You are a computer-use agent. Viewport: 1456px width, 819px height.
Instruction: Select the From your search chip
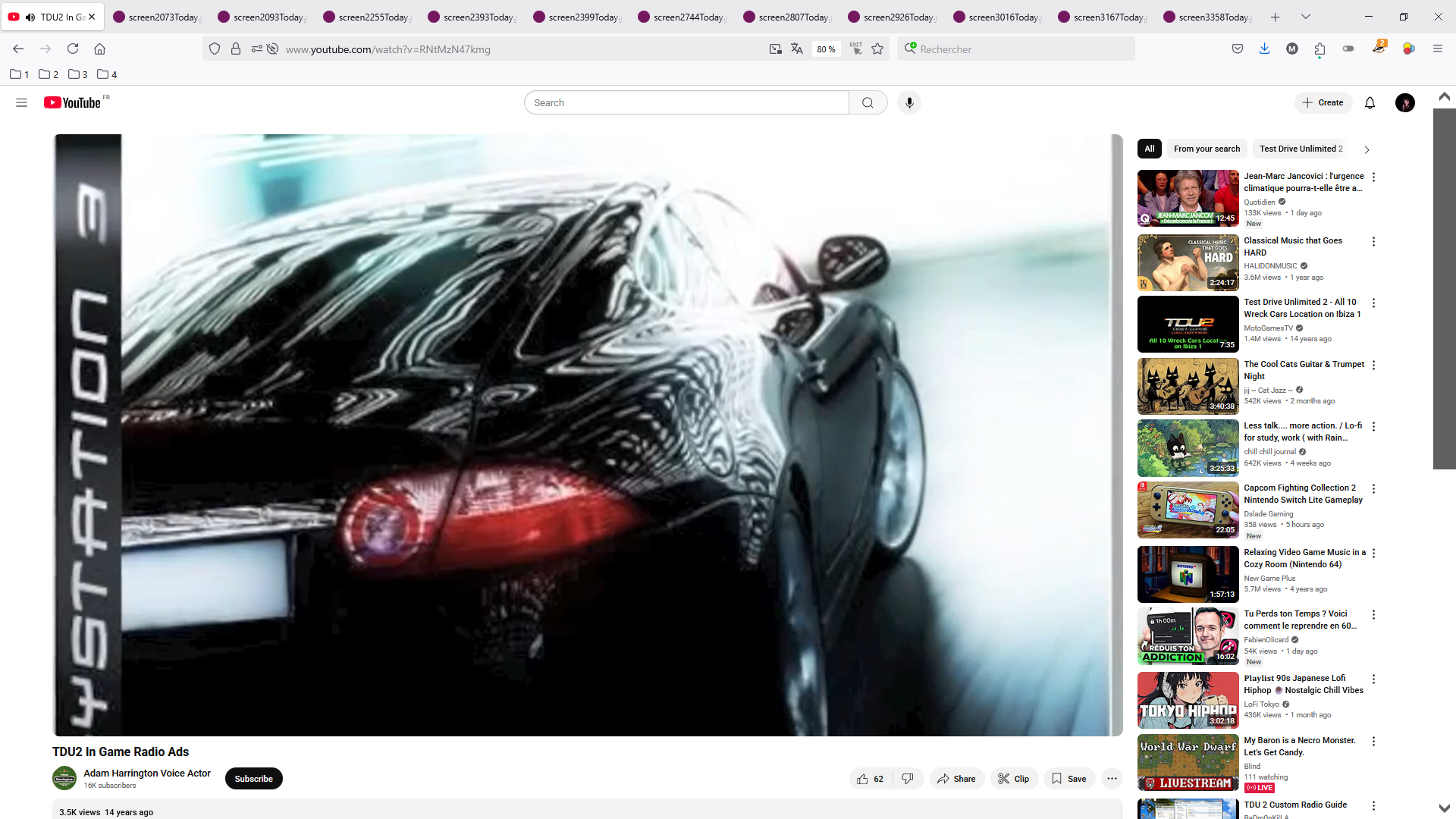(1207, 149)
